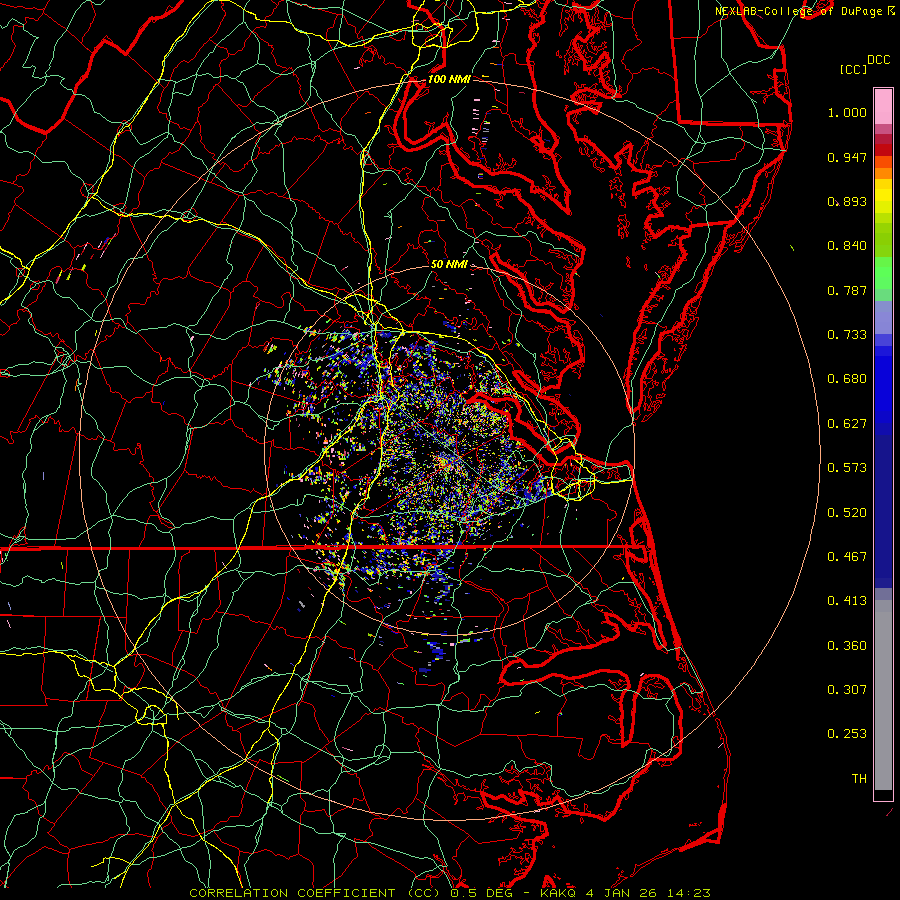900x900 pixels.
Task: Click the 1.000 legend value
Action: click(847, 112)
